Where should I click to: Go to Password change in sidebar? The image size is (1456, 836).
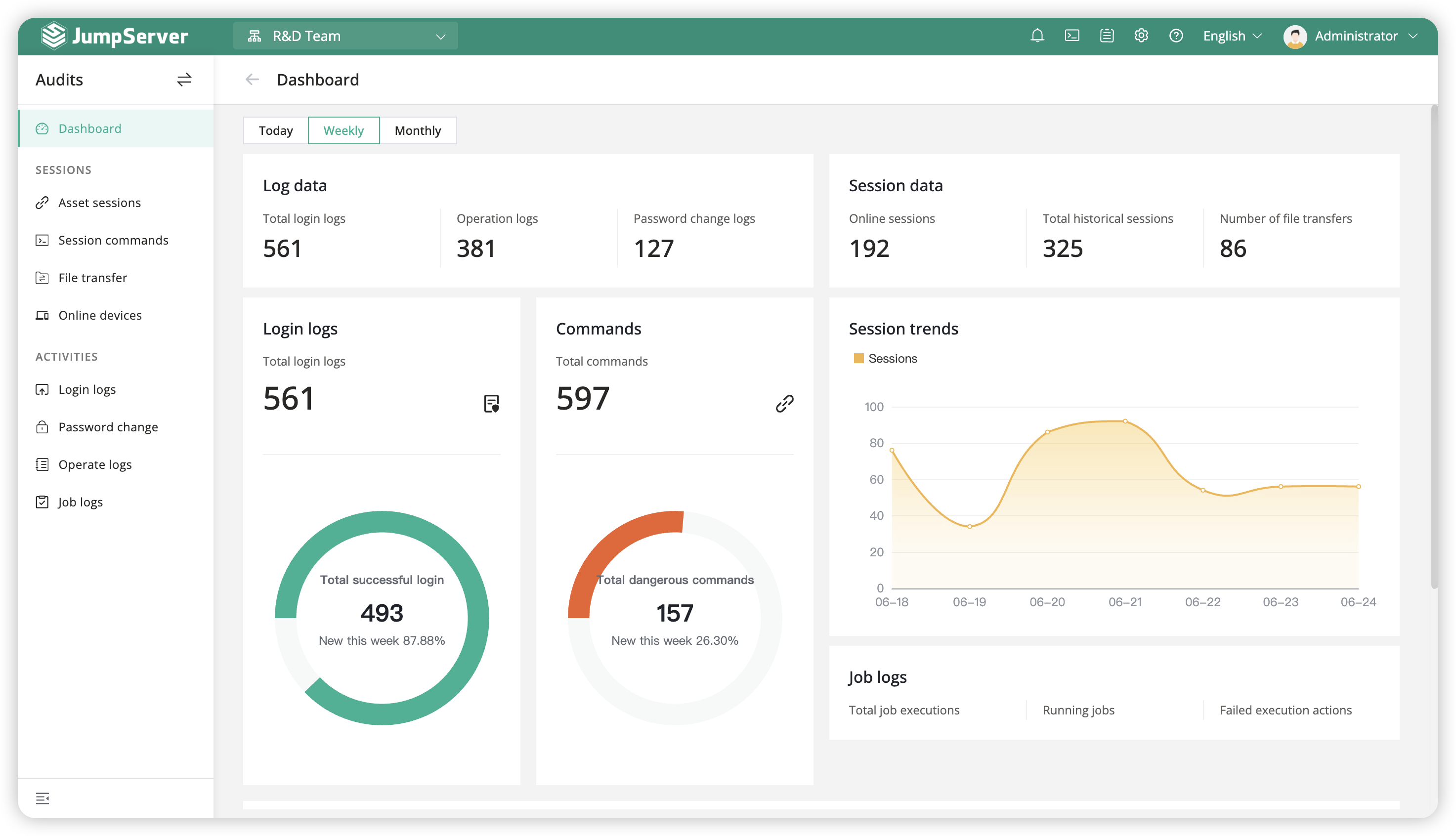click(108, 426)
